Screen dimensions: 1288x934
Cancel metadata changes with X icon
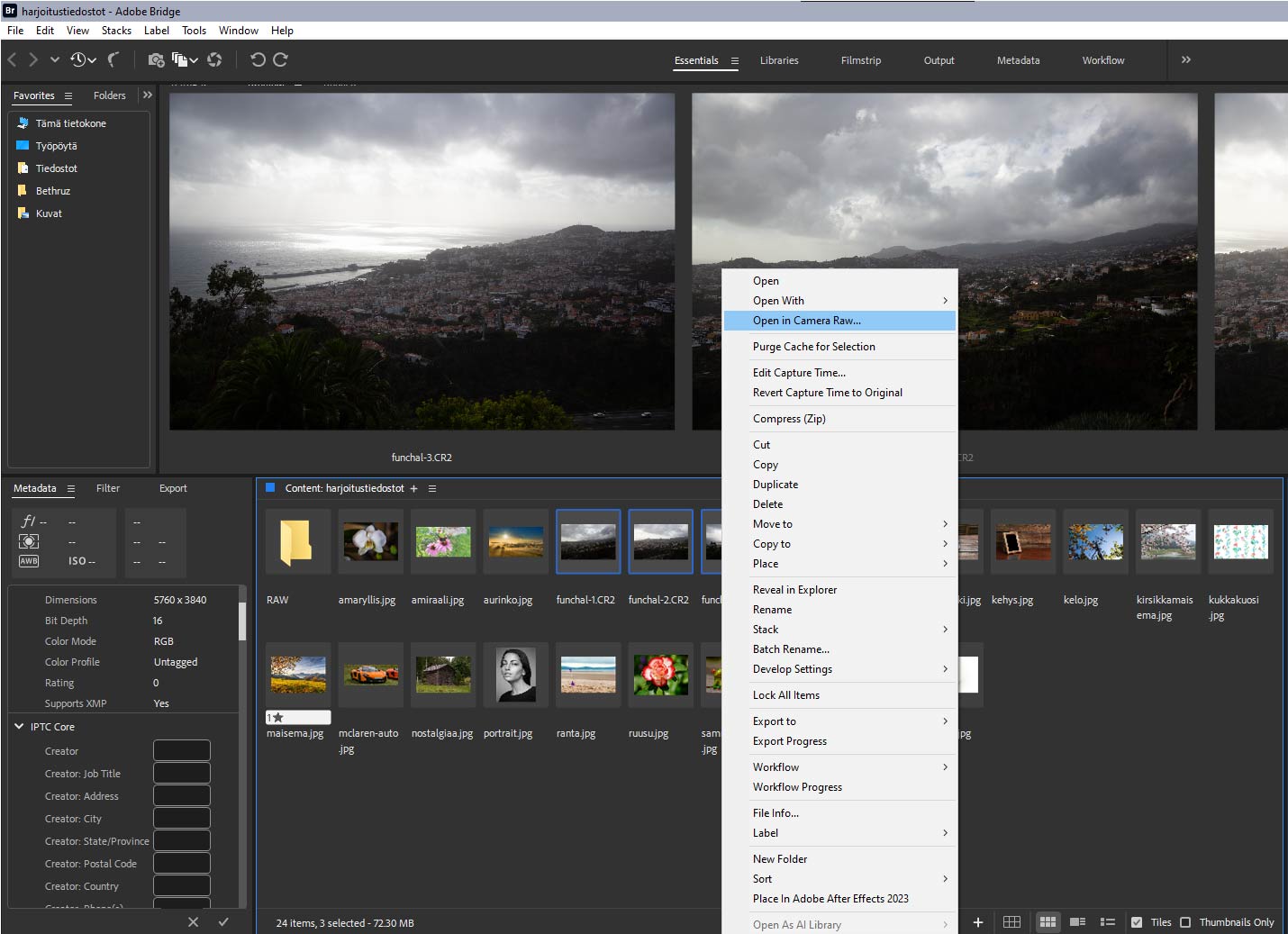point(193,921)
